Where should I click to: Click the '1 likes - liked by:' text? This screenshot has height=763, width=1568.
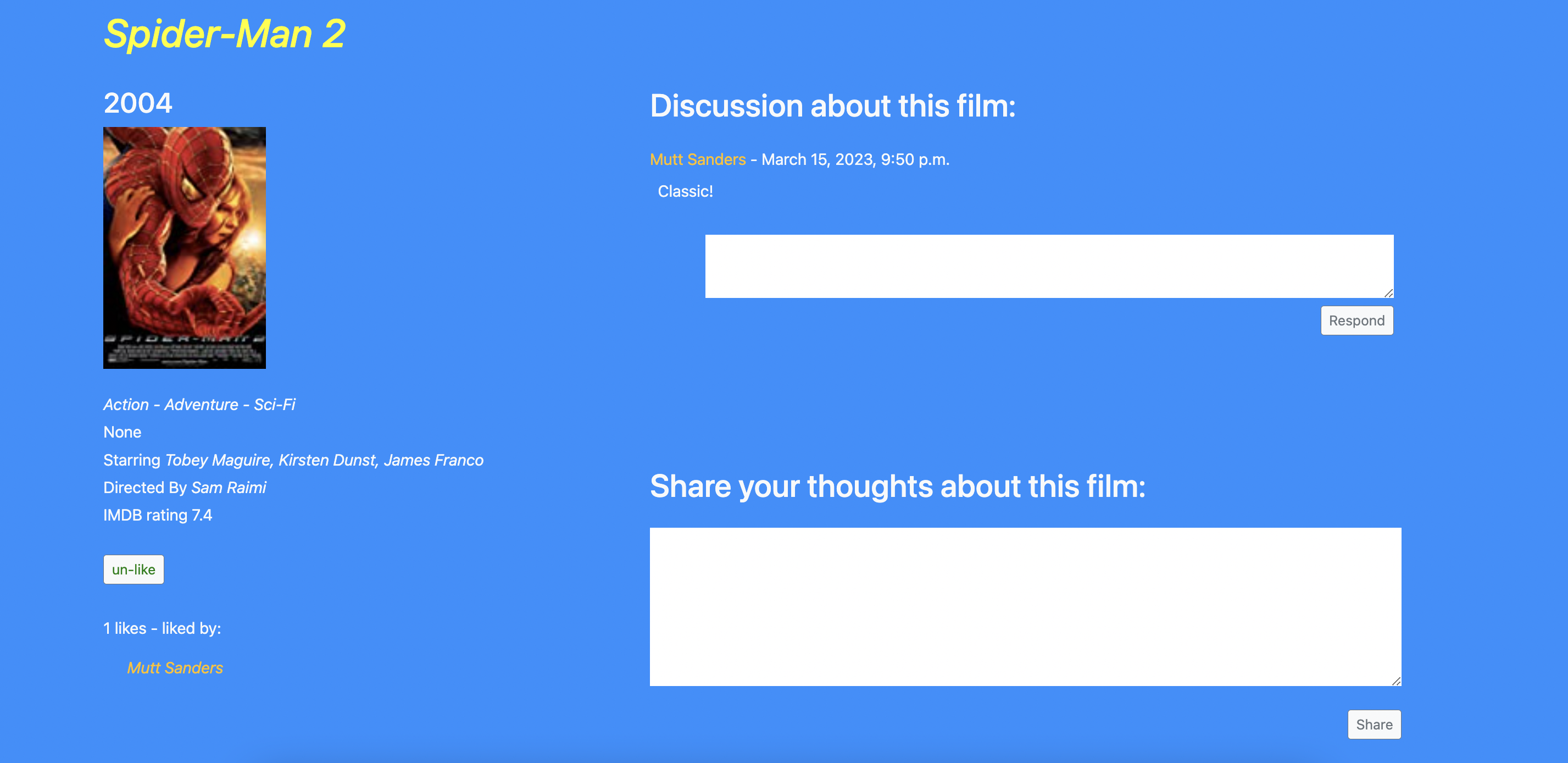pos(162,628)
